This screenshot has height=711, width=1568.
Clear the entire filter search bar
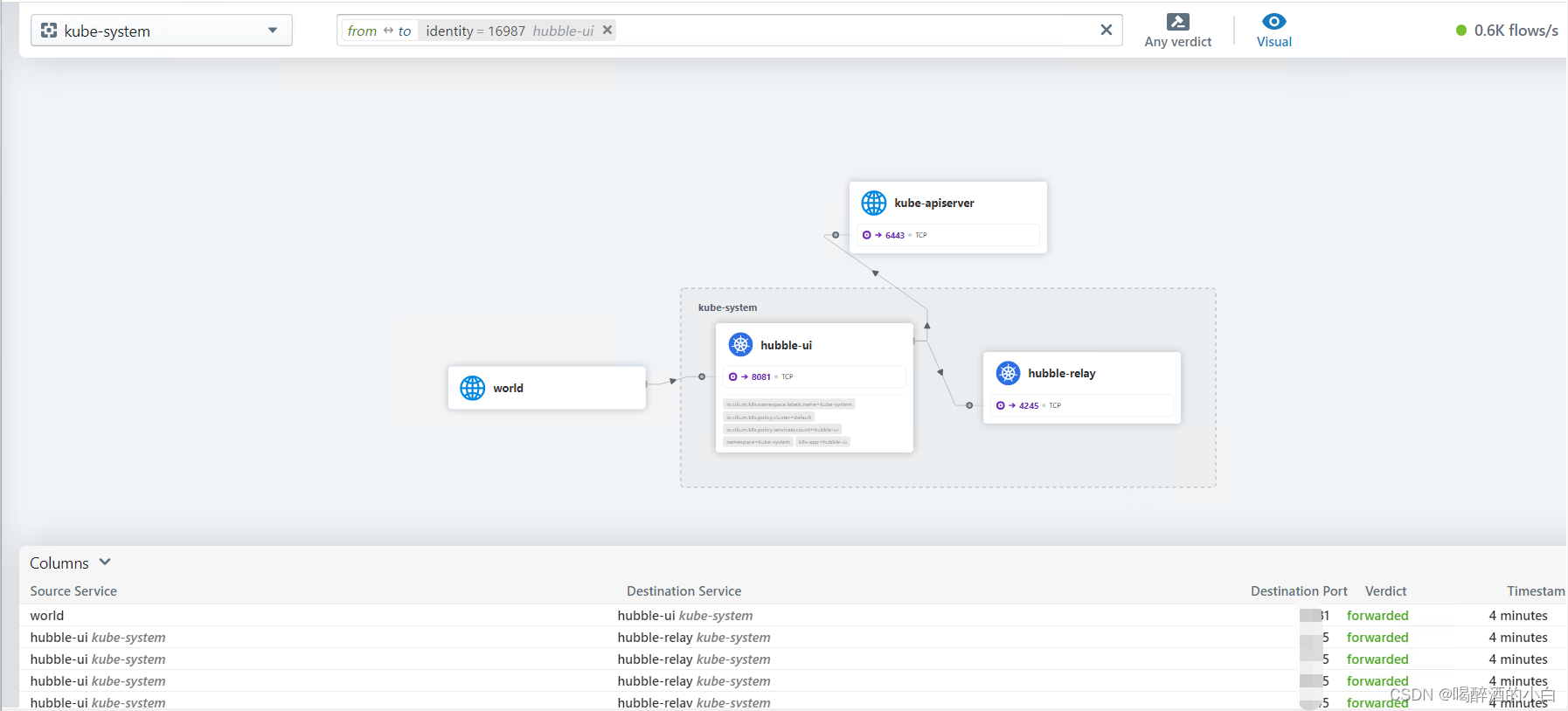[1107, 30]
